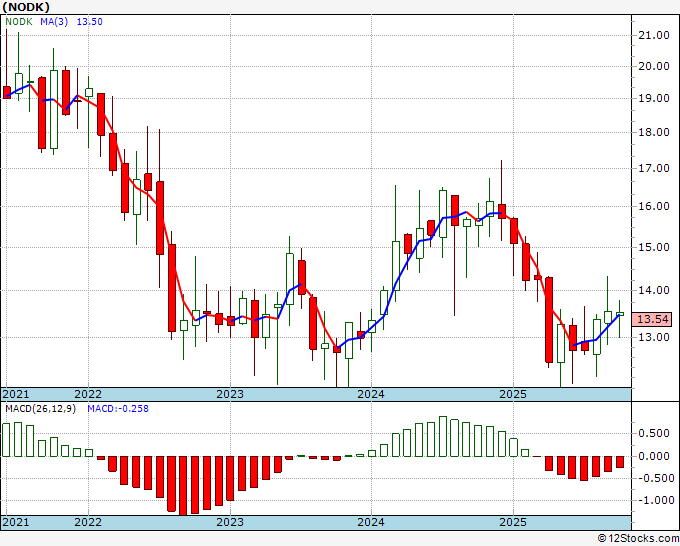Click 2023 on the price chart timeline
The width and height of the screenshot is (680, 546).
pyautogui.click(x=230, y=394)
